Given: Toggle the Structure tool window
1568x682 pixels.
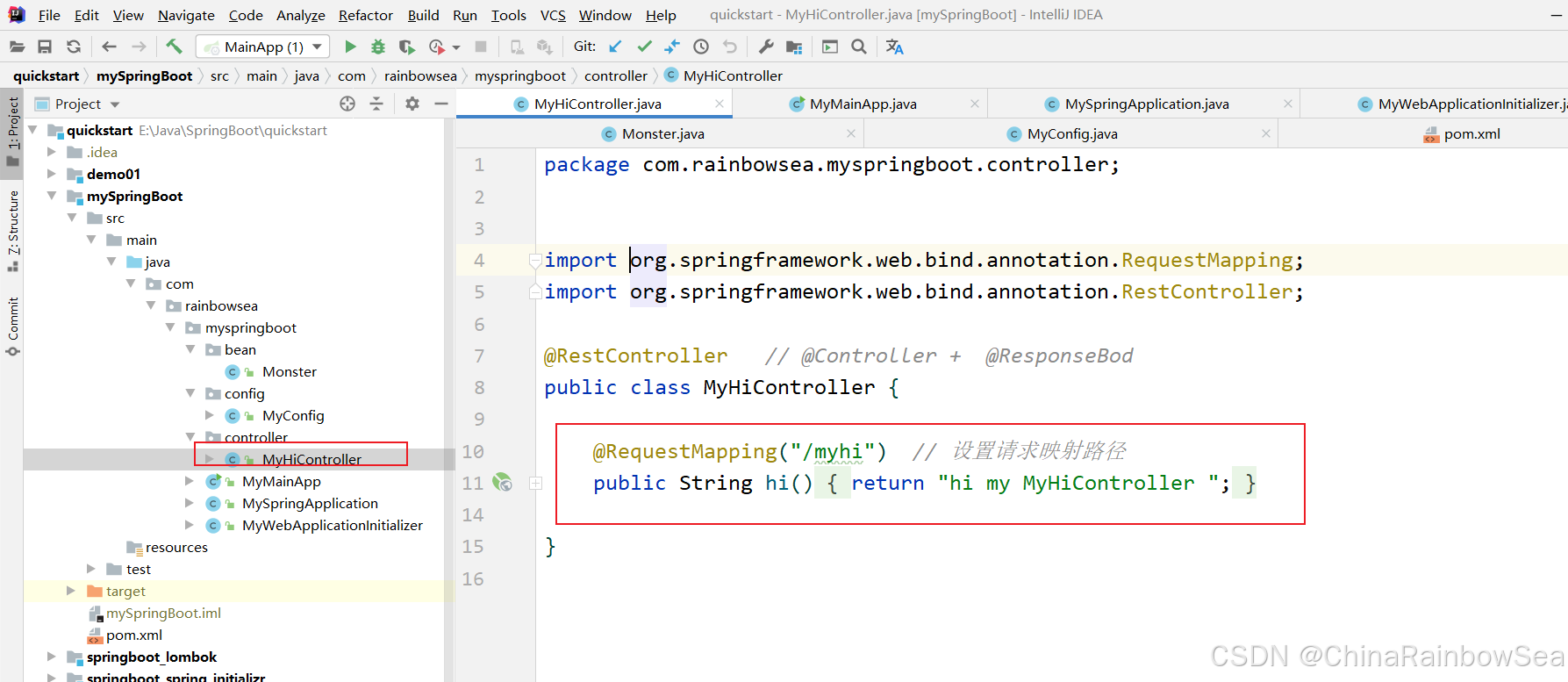Looking at the screenshot, I should (x=13, y=230).
